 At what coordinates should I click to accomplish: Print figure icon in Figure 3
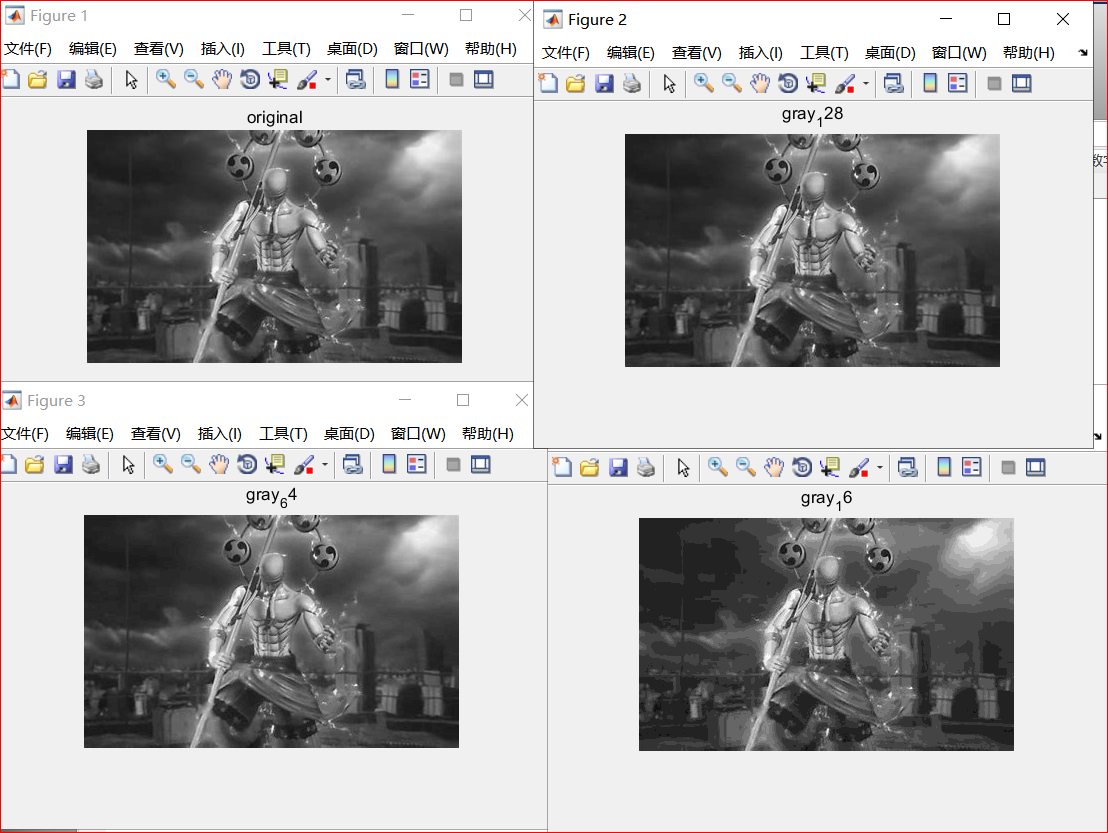(91, 465)
